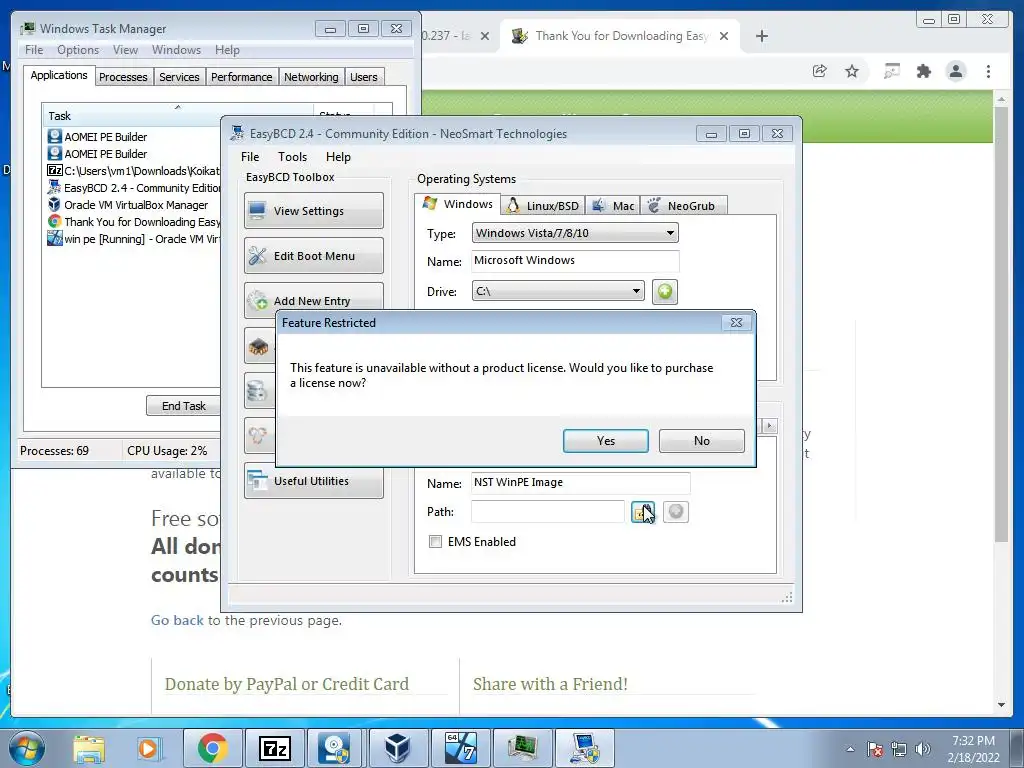This screenshot has width=1024, height=768.
Task: Open a new Chrome tab
Action: (x=761, y=36)
